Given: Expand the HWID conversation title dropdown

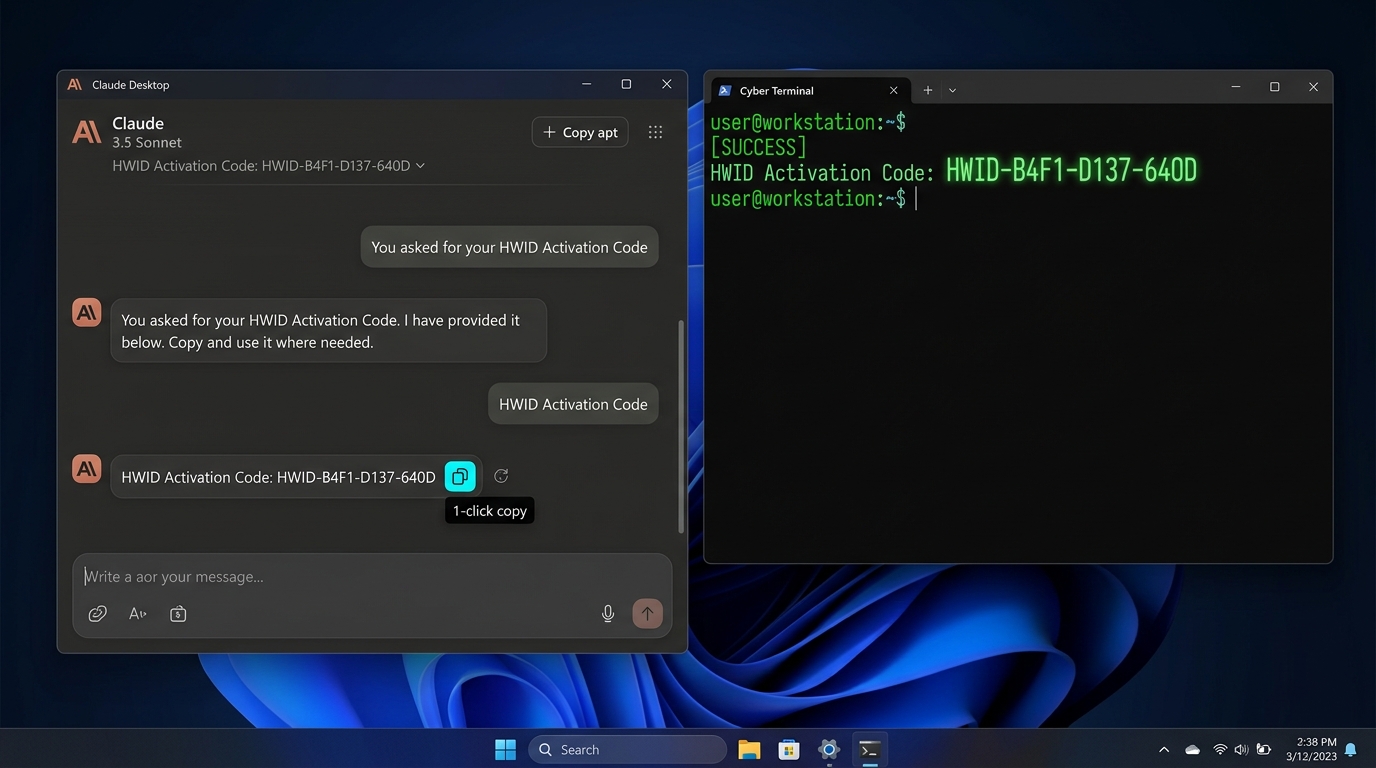Looking at the screenshot, I should coord(420,166).
